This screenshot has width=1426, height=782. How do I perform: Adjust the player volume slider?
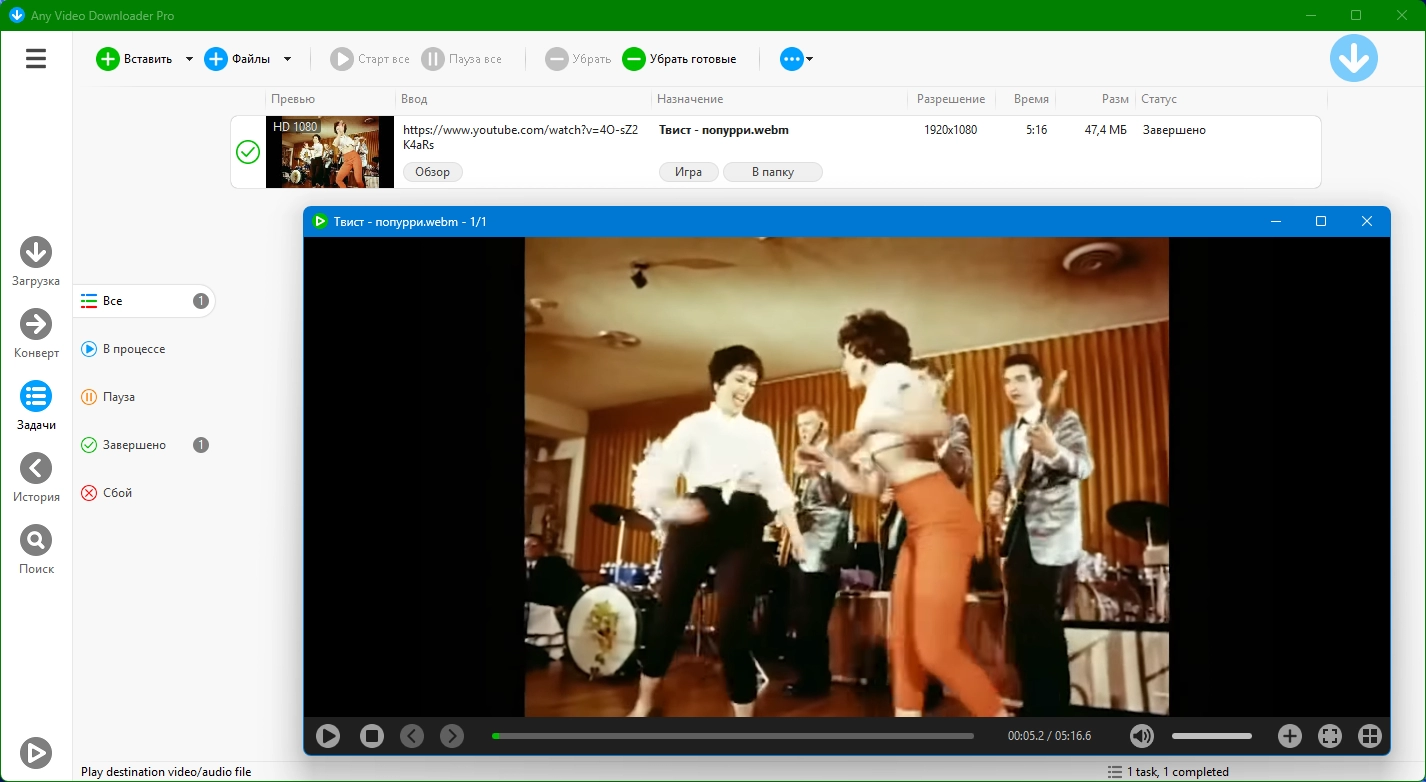point(1212,736)
